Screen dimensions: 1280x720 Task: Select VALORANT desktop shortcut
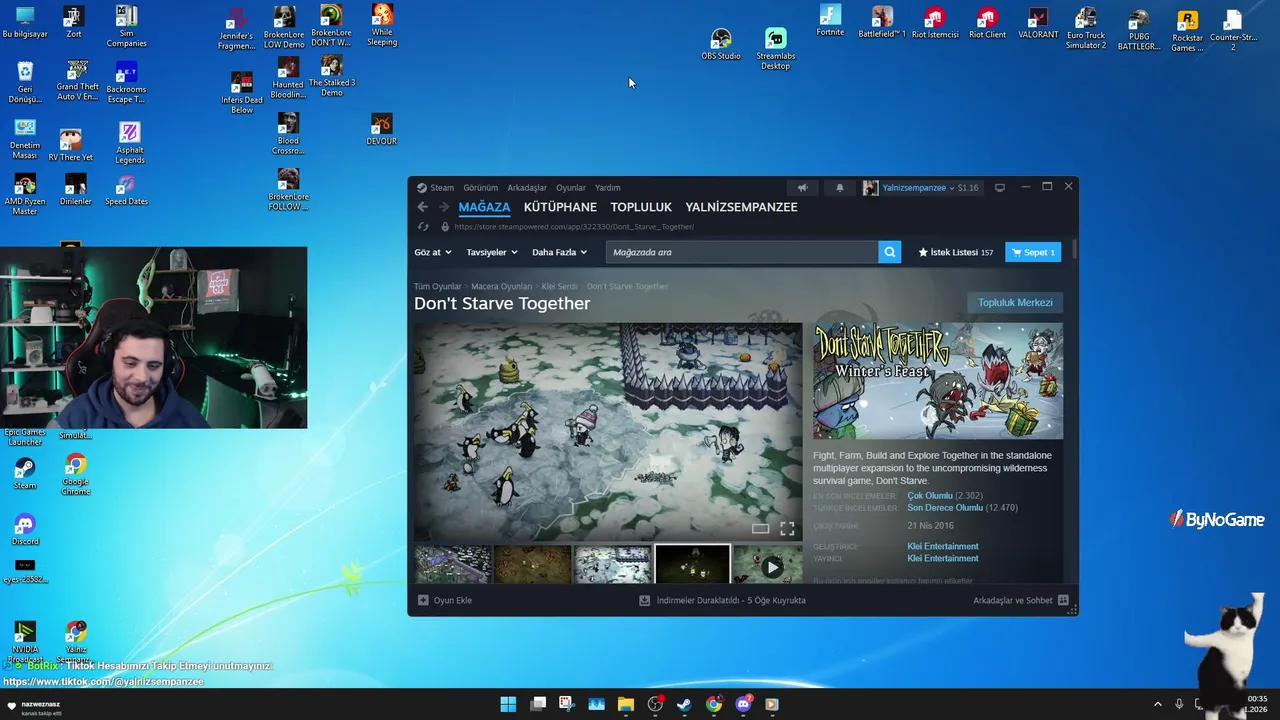(1038, 23)
